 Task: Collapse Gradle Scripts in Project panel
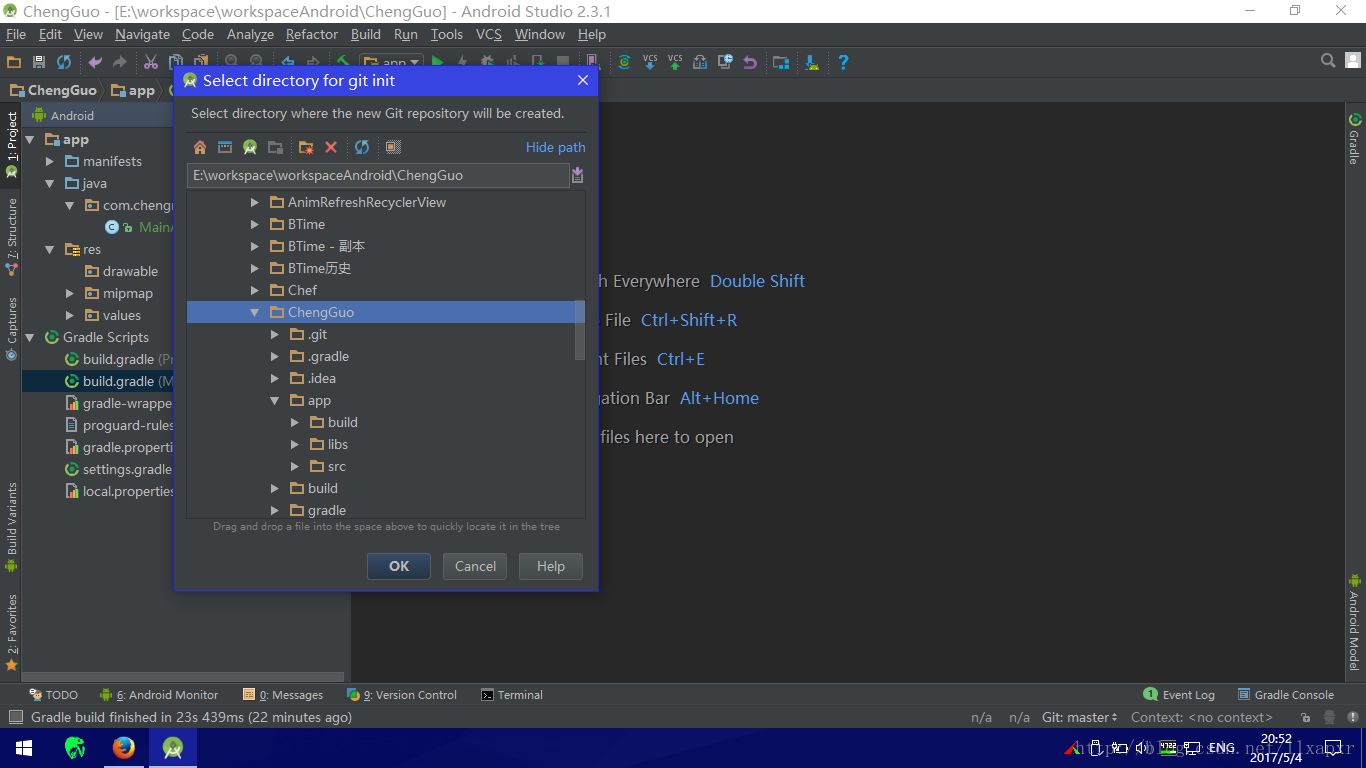[30, 337]
